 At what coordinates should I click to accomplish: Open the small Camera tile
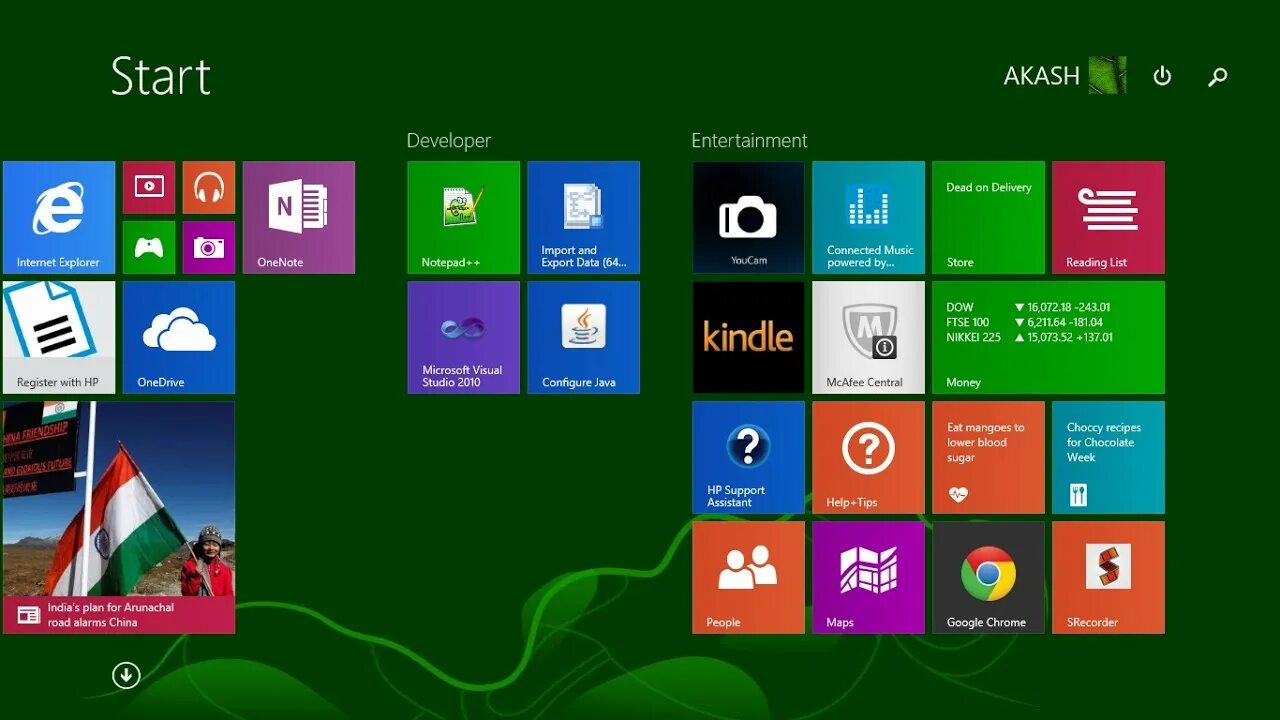[x=209, y=247]
